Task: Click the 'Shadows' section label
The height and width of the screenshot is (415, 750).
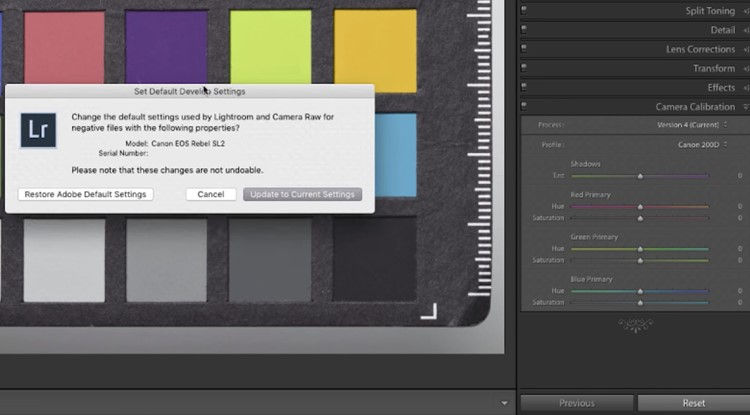Action: pyautogui.click(x=585, y=164)
